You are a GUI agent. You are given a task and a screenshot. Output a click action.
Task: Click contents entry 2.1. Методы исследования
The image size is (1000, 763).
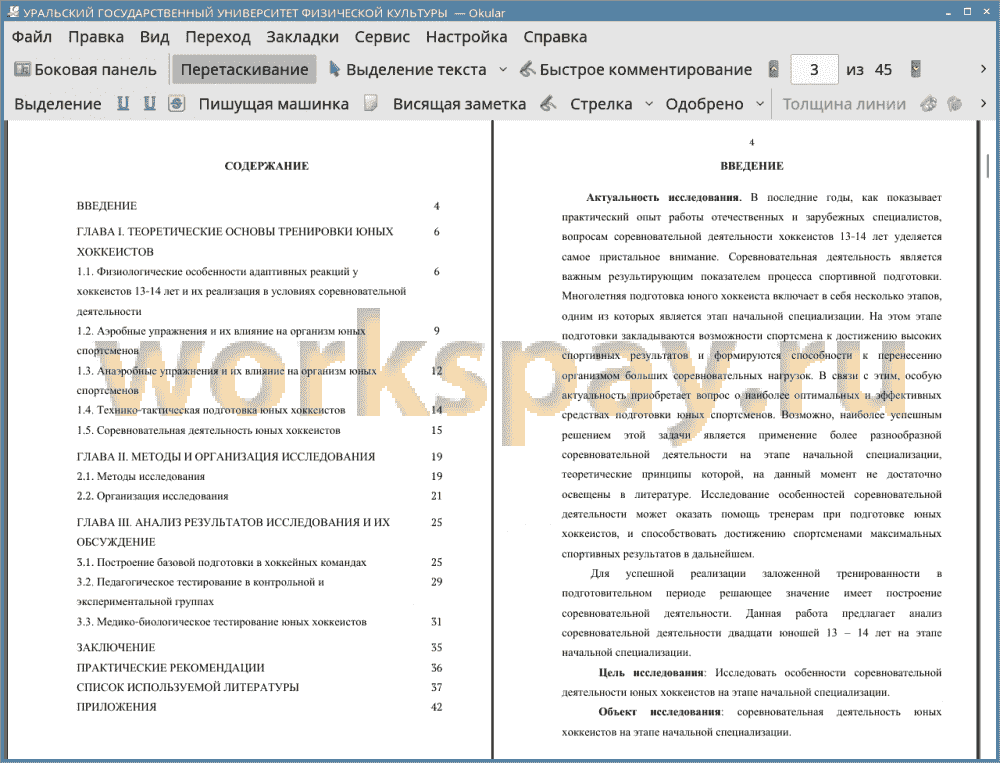[141, 477]
